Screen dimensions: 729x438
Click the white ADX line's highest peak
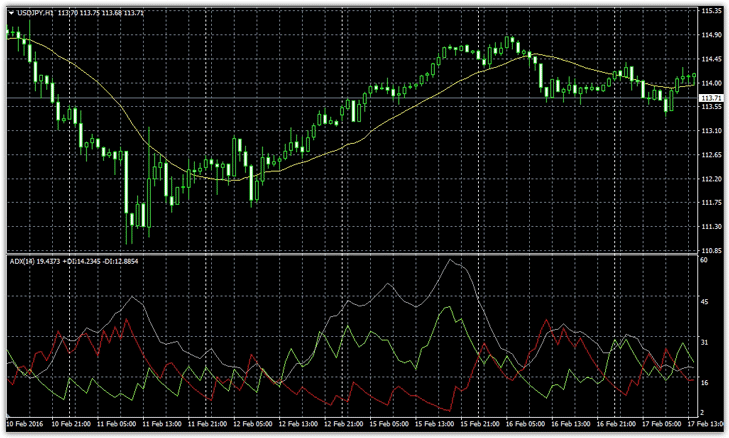pyautogui.click(x=453, y=260)
